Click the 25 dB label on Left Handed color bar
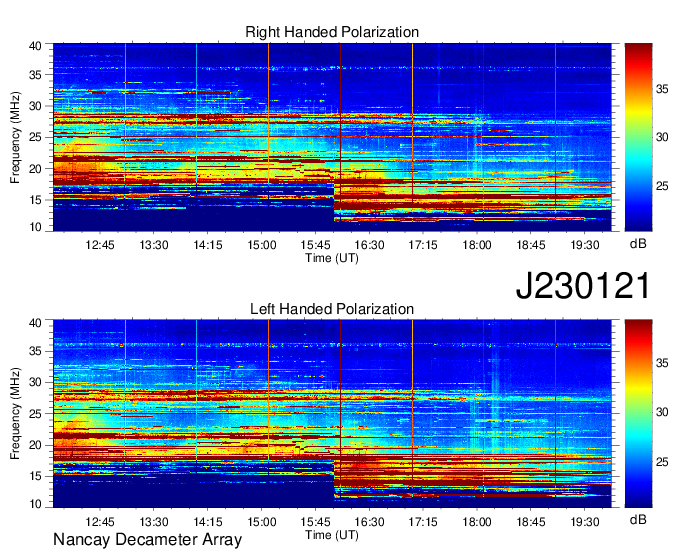 click(662, 462)
